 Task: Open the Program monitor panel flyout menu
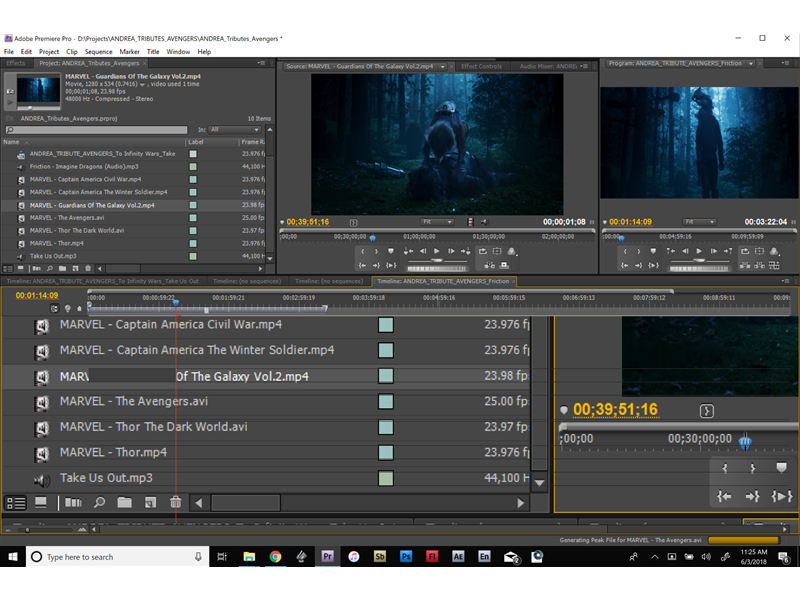point(785,63)
